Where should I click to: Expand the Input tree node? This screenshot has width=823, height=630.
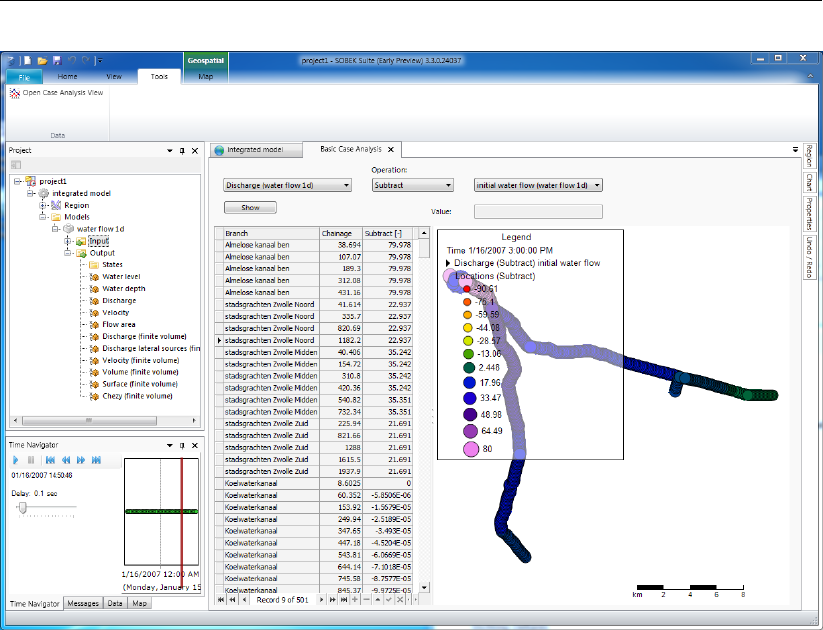click(x=67, y=241)
